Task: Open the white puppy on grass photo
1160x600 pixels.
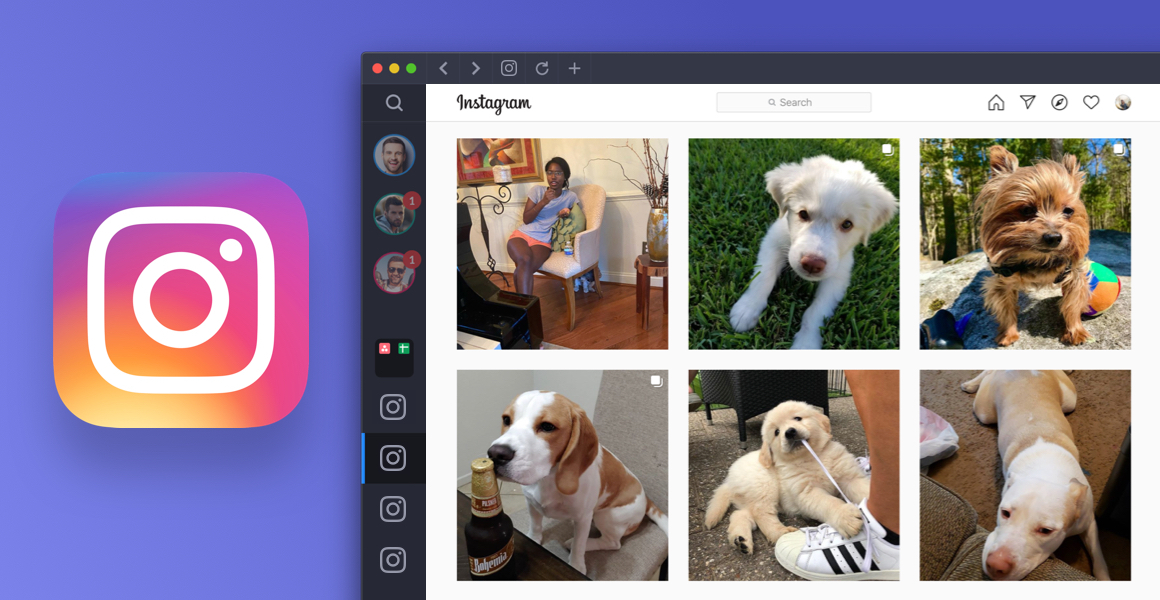Action: 794,243
